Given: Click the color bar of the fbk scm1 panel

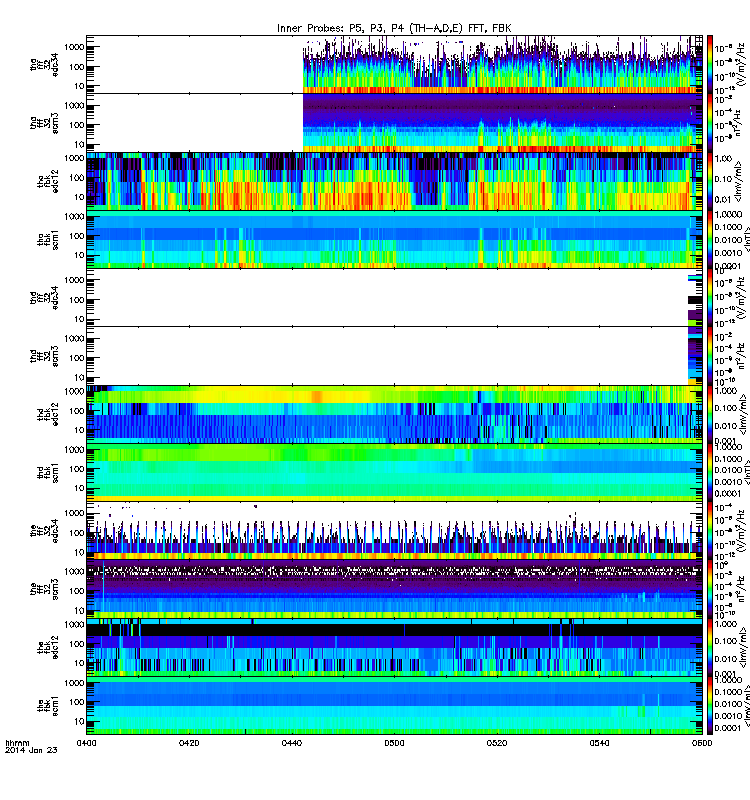Looking at the screenshot, I should [710, 706].
